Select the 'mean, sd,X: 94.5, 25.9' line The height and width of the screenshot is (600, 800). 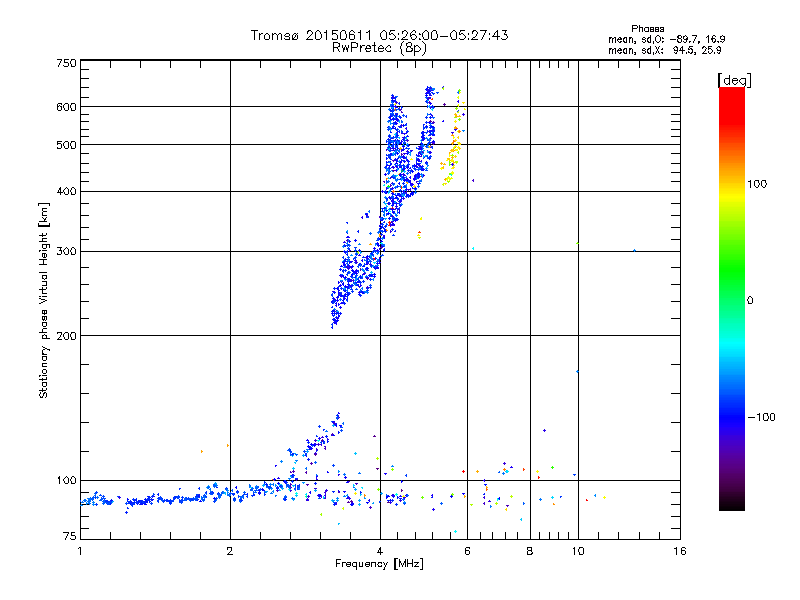pyautogui.click(x=664, y=50)
